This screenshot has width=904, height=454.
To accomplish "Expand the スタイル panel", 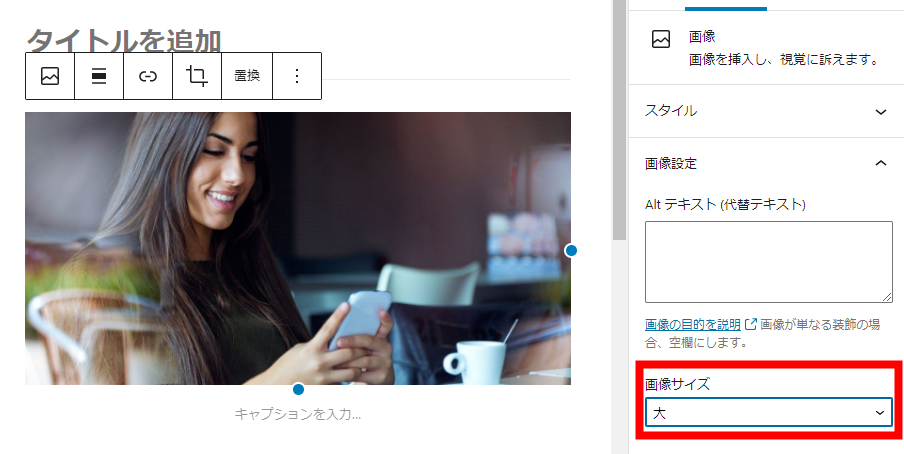I will (766, 111).
